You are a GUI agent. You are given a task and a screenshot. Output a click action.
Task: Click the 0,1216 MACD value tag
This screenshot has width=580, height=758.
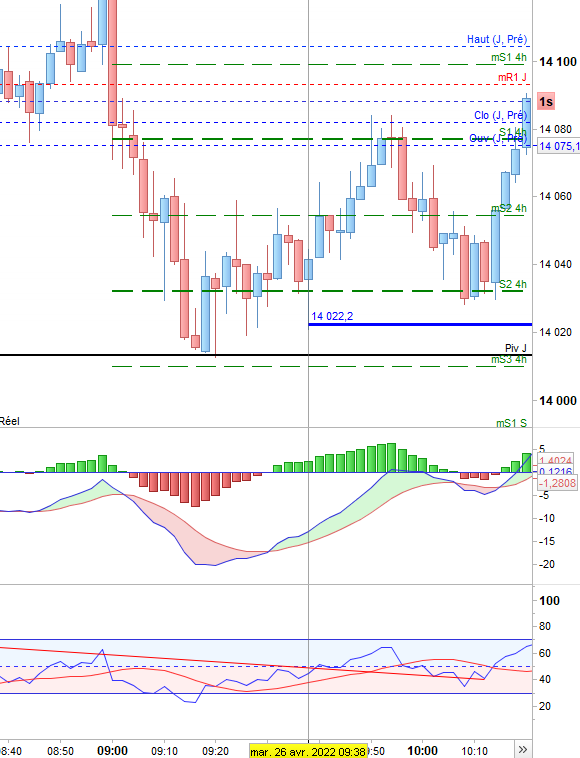pyautogui.click(x=555, y=471)
